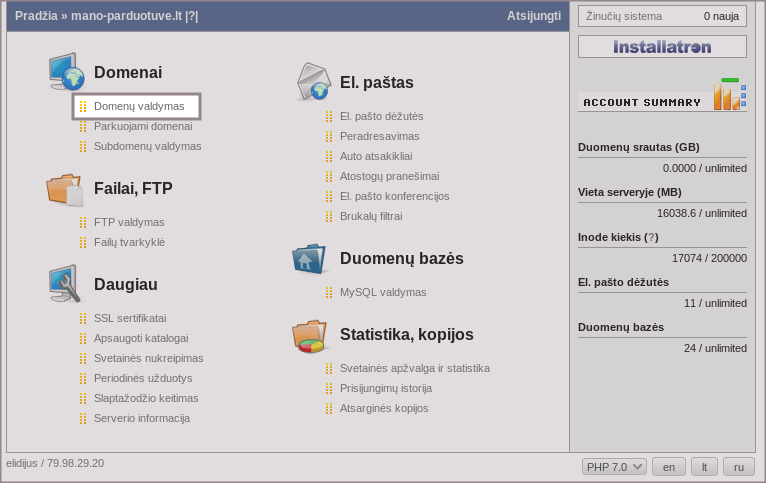
Task: Switch language to English with en button
Action: pyautogui.click(x=669, y=467)
